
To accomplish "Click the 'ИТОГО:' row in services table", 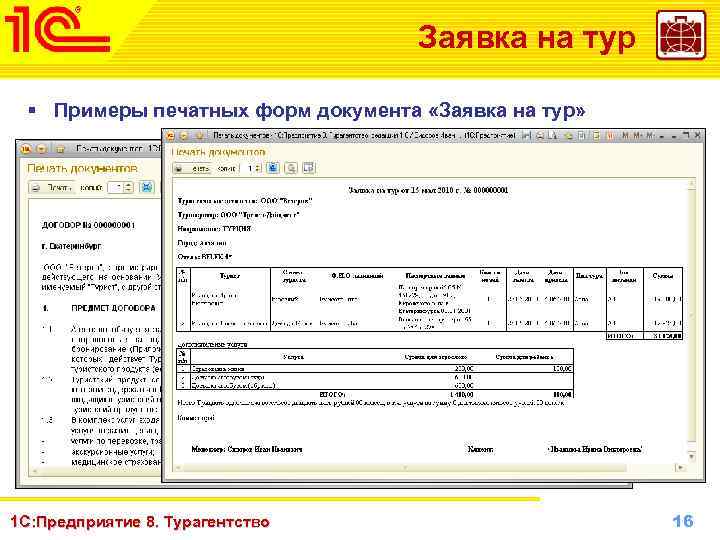I will coord(375,394).
